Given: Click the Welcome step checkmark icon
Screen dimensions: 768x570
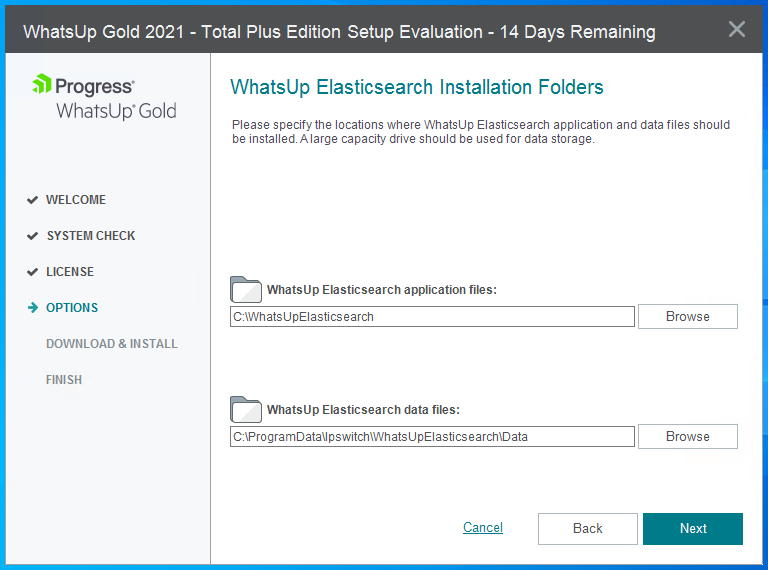Looking at the screenshot, I should point(32,200).
